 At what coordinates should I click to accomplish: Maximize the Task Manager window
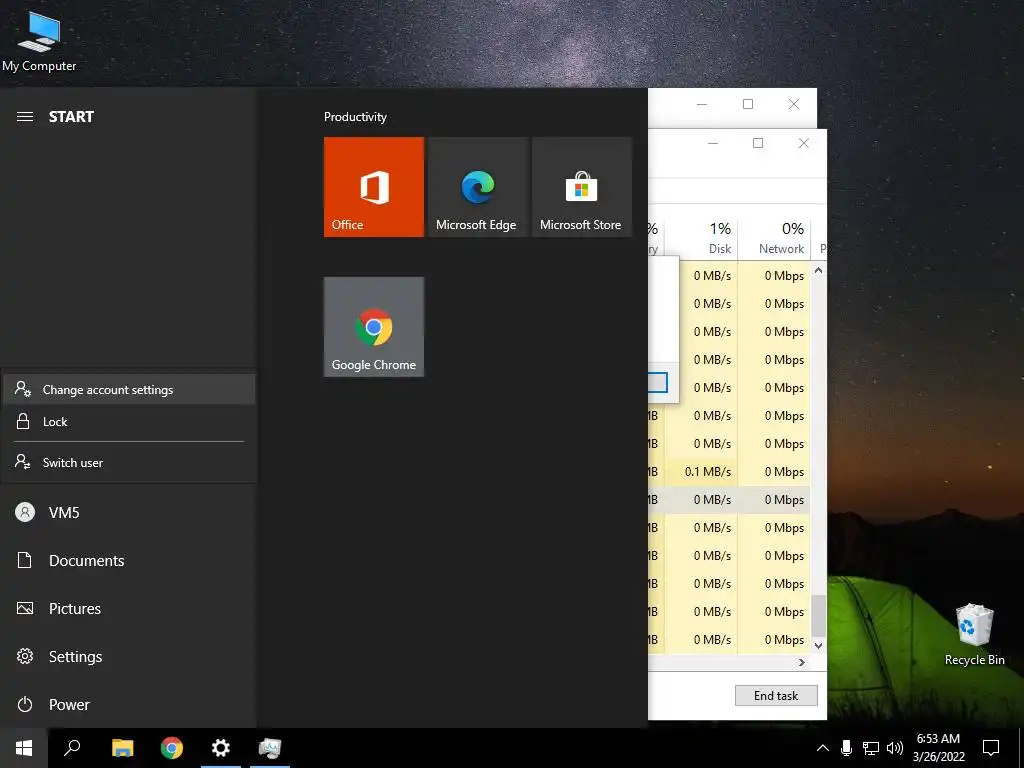pos(758,143)
